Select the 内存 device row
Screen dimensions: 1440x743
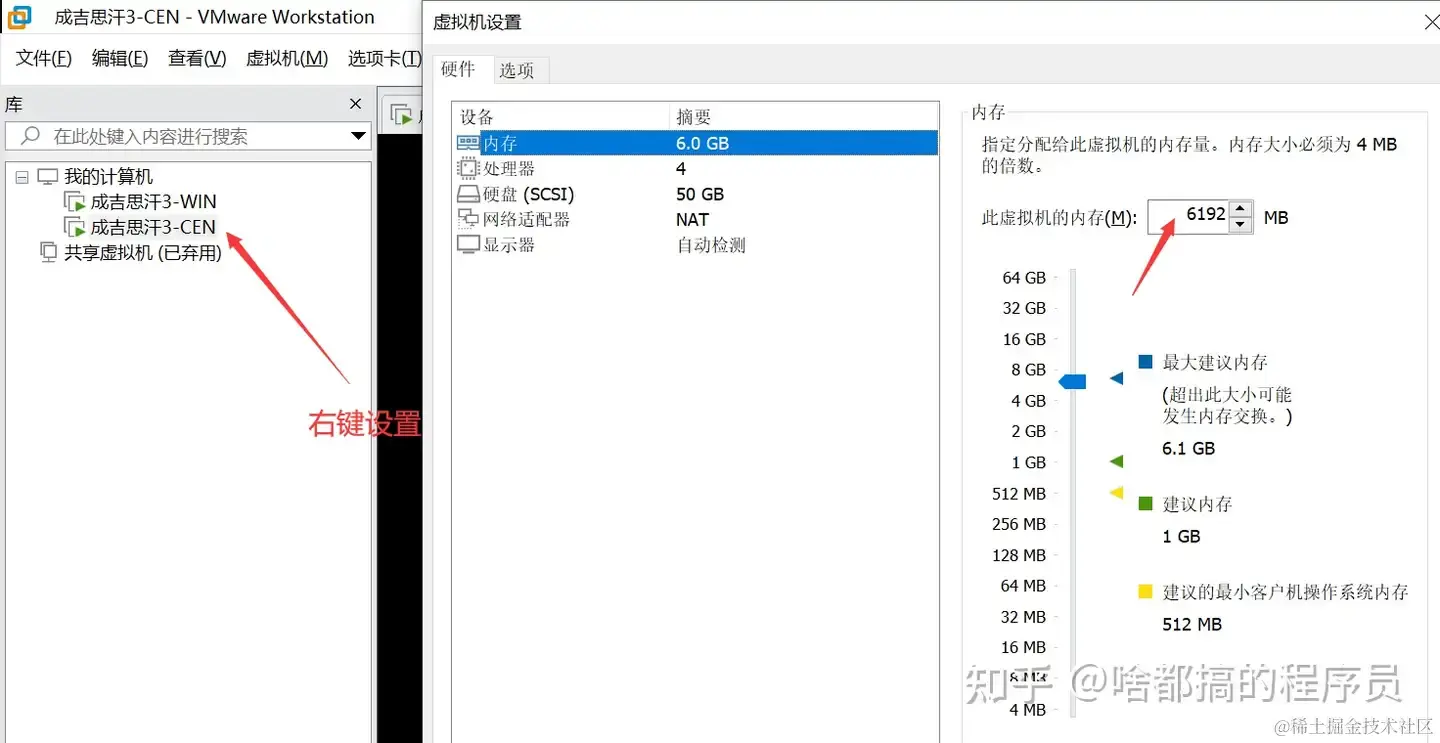[697, 143]
